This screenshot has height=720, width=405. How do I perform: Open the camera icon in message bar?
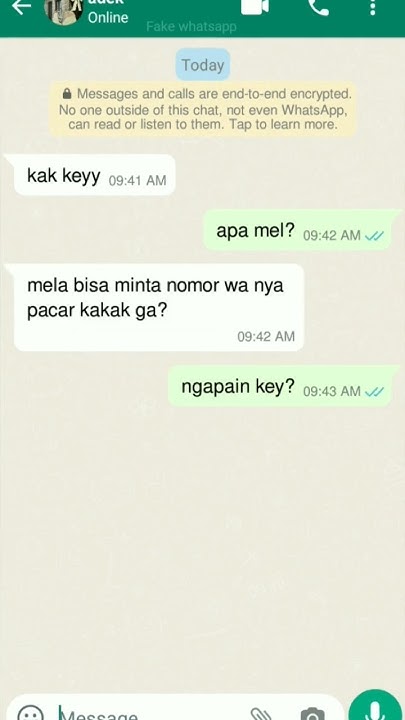pyautogui.click(x=313, y=714)
